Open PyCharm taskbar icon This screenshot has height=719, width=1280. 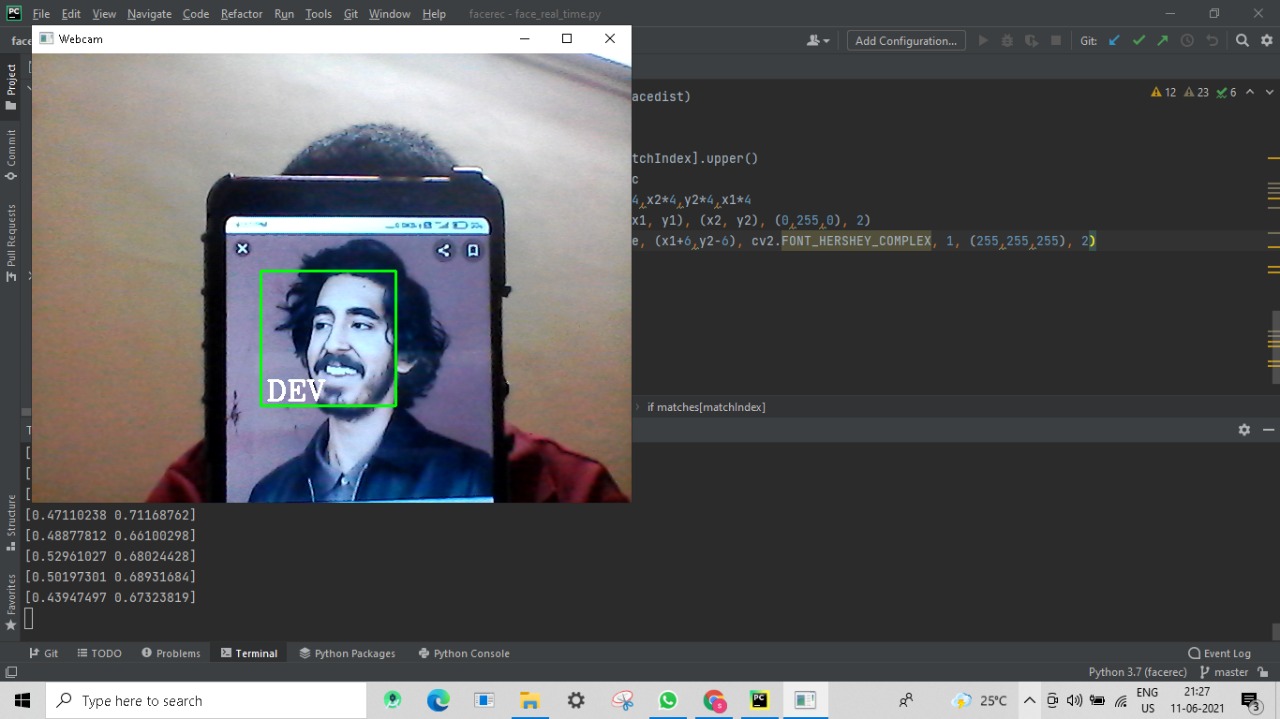pyautogui.click(x=760, y=700)
